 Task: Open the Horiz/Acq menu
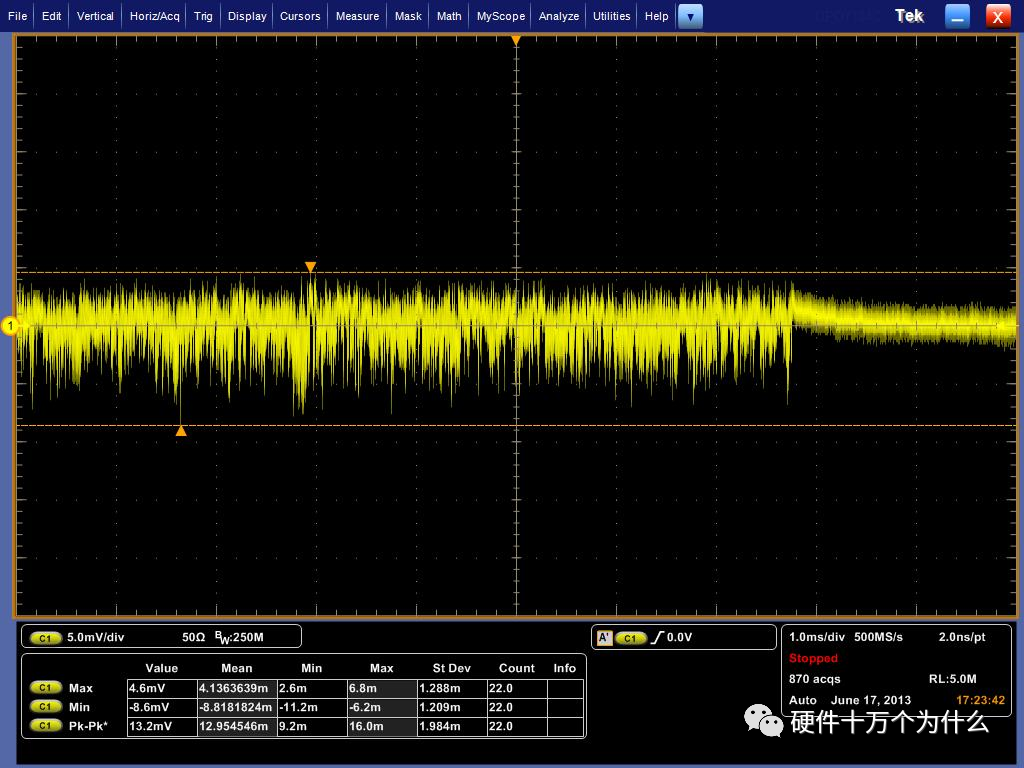[154, 16]
